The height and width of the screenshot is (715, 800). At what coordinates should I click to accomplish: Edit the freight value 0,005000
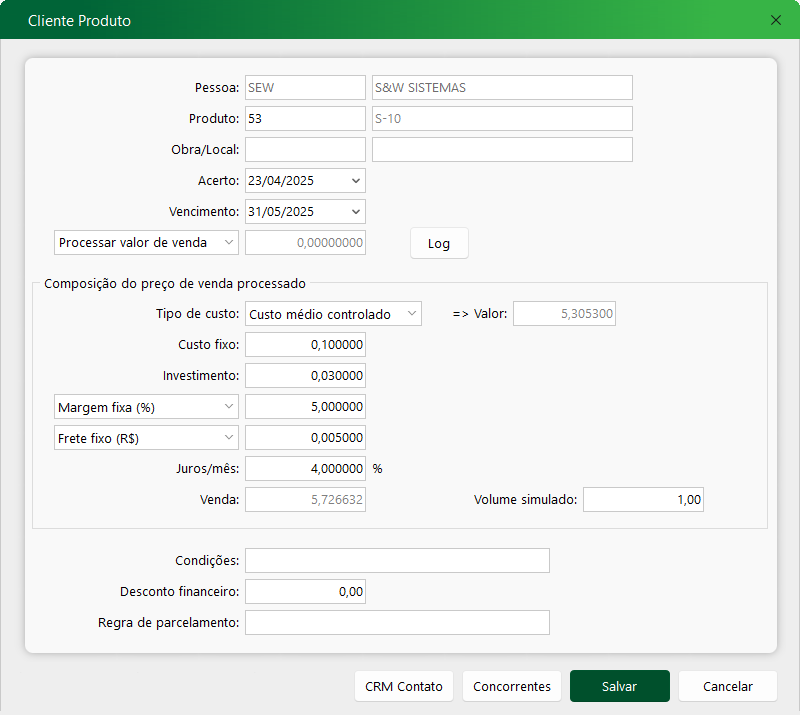pos(305,438)
